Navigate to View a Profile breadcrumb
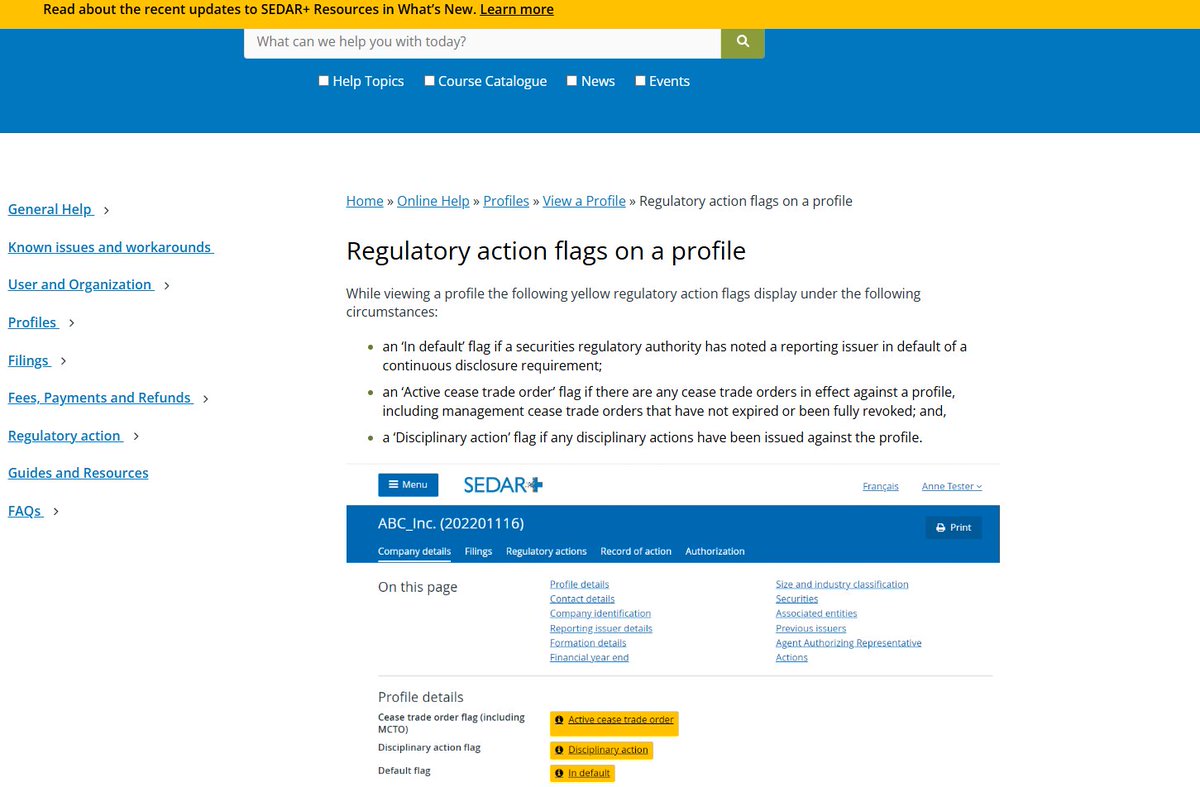This screenshot has height=787, width=1200. 584,201
